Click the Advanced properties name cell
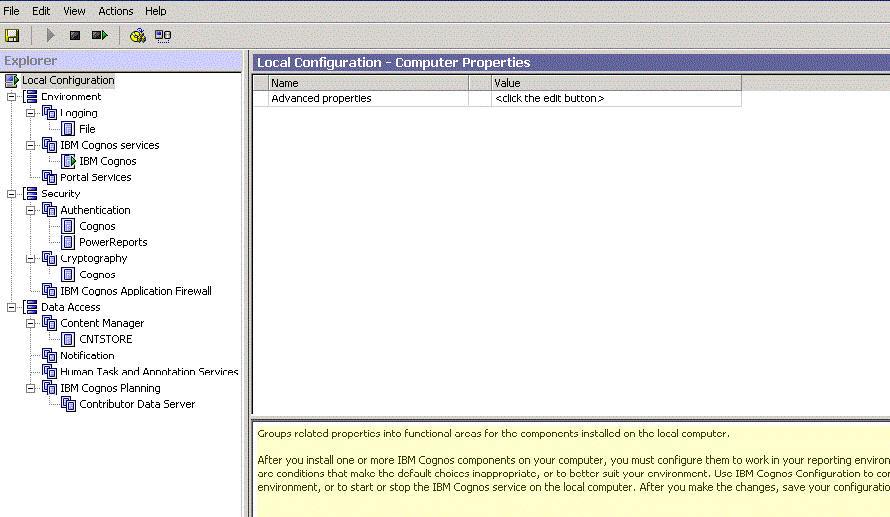The width and height of the screenshot is (890, 517). pos(368,98)
